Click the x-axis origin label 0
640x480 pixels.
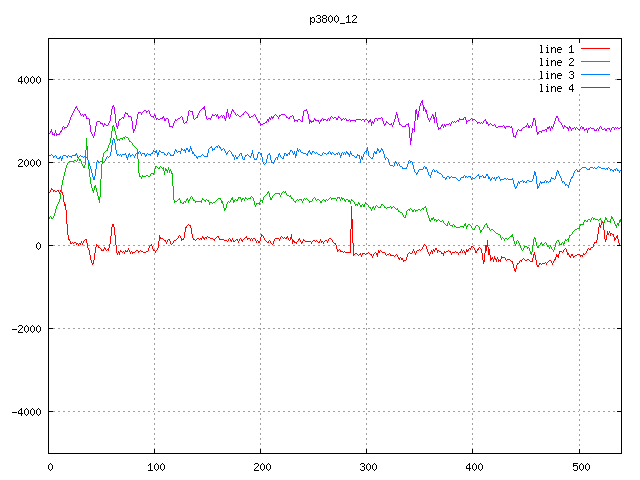tap(50, 467)
